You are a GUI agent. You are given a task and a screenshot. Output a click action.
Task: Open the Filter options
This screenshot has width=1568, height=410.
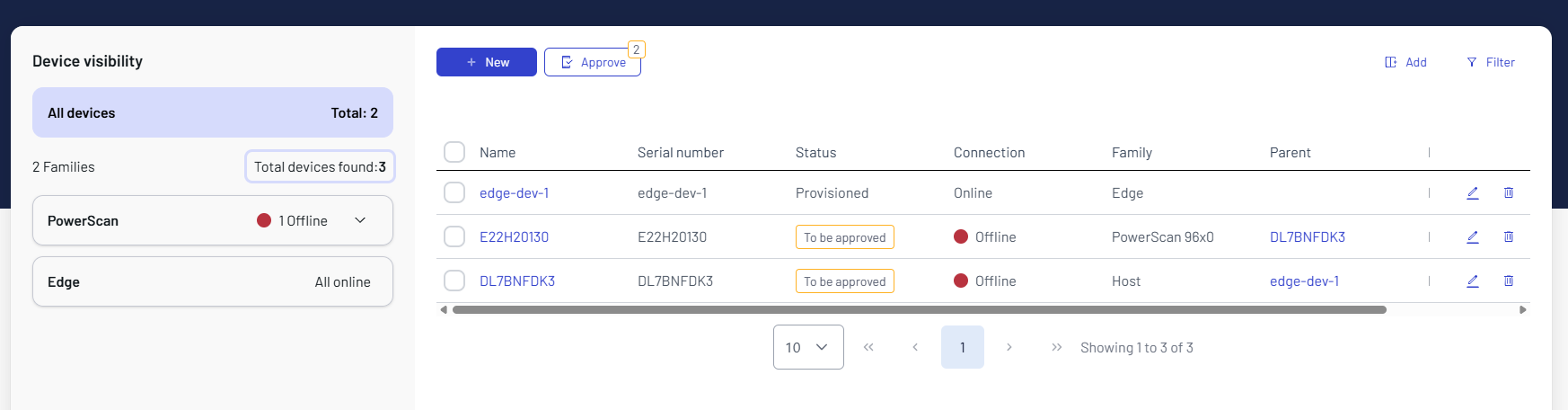[x=1491, y=62]
